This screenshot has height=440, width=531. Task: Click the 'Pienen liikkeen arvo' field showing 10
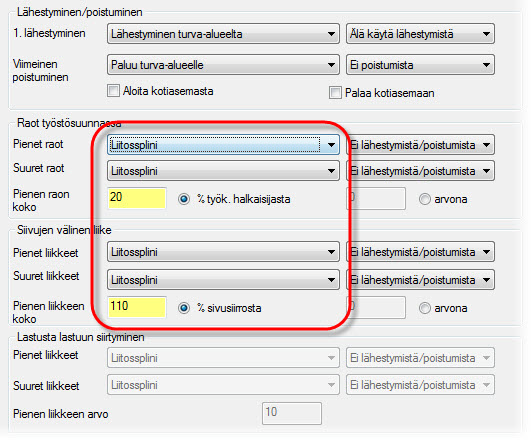(x=292, y=413)
